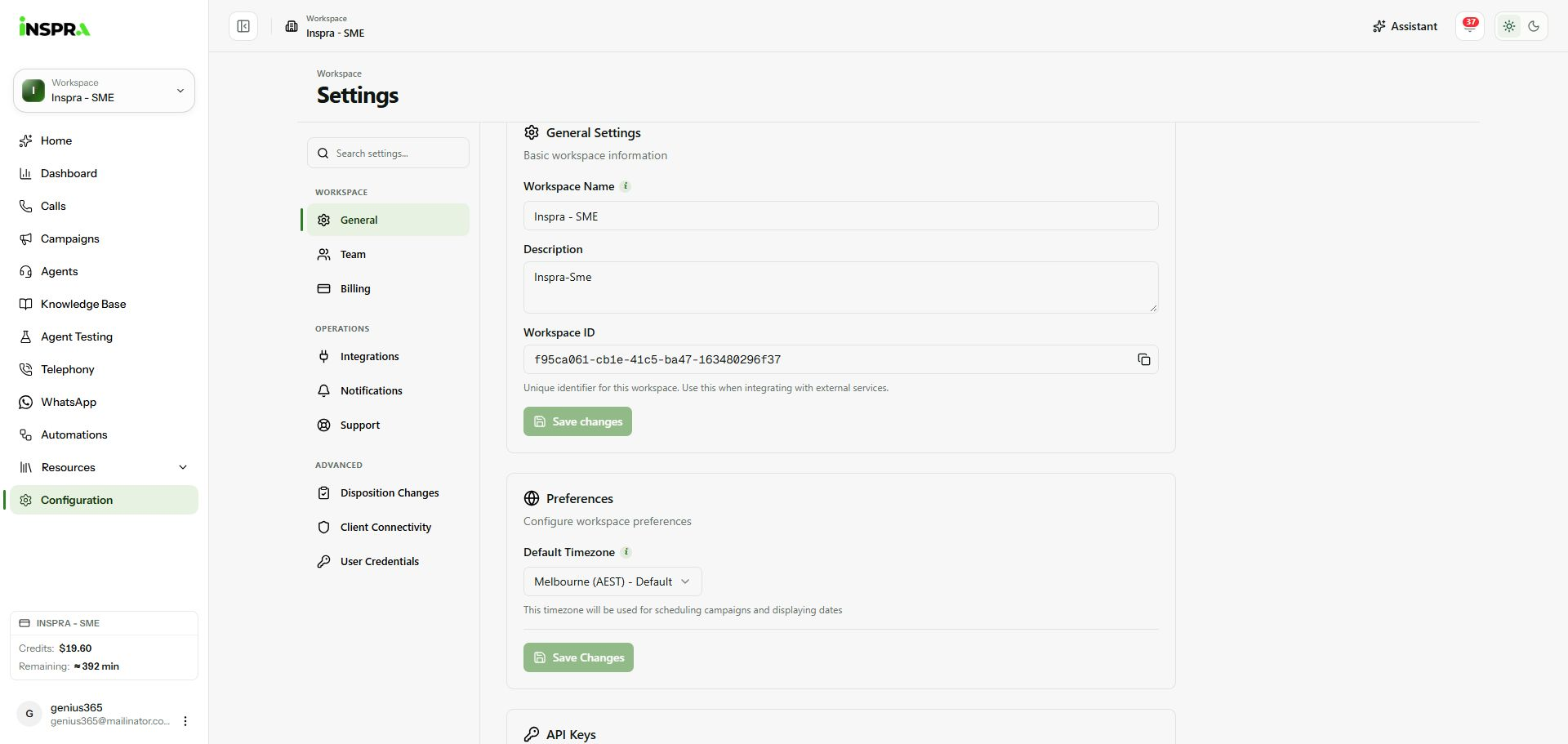The width and height of the screenshot is (1568, 744).
Task: Open the workspace switcher dropdown
Action: (x=104, y=91)
